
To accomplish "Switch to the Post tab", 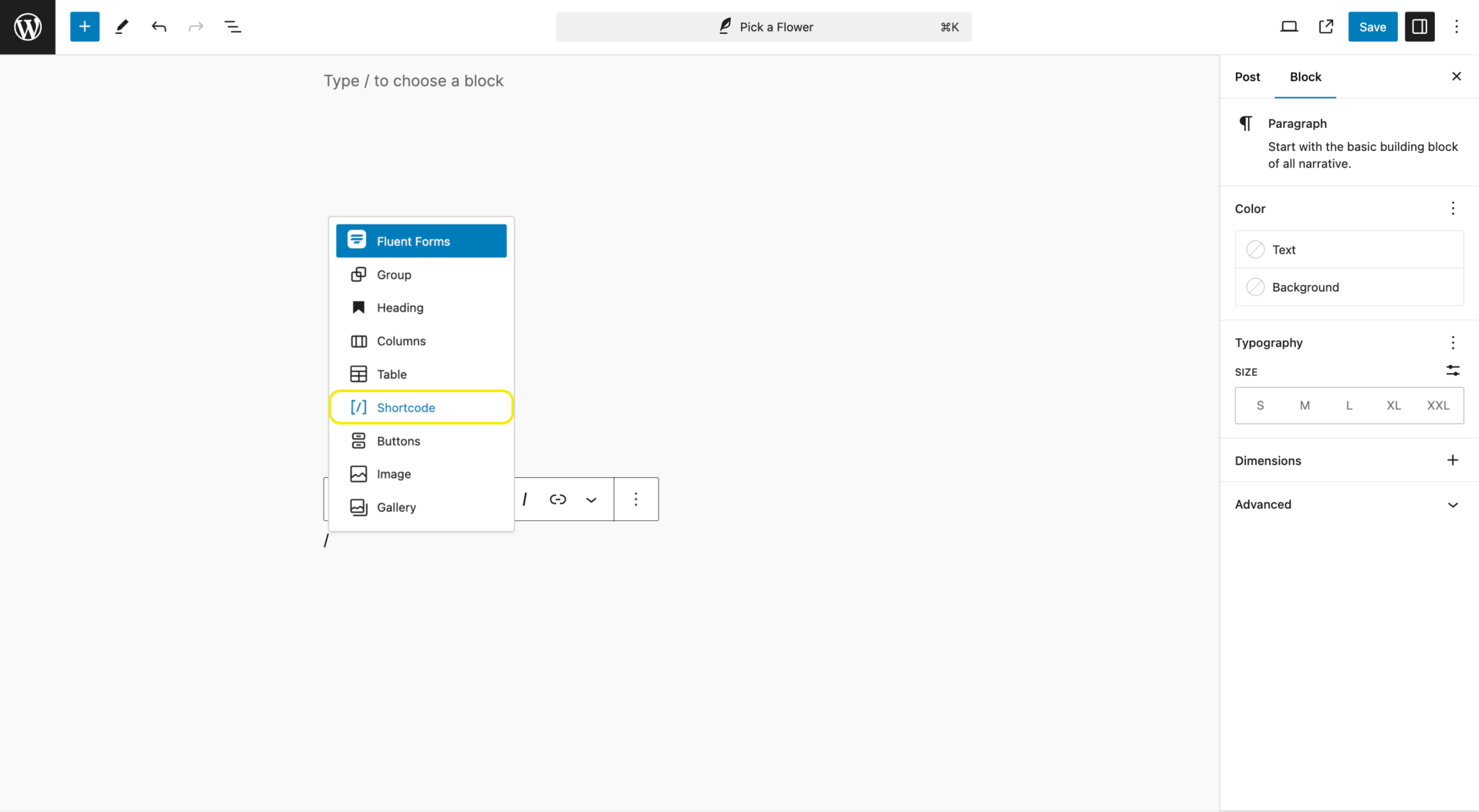I will (x=1247, y=77).
